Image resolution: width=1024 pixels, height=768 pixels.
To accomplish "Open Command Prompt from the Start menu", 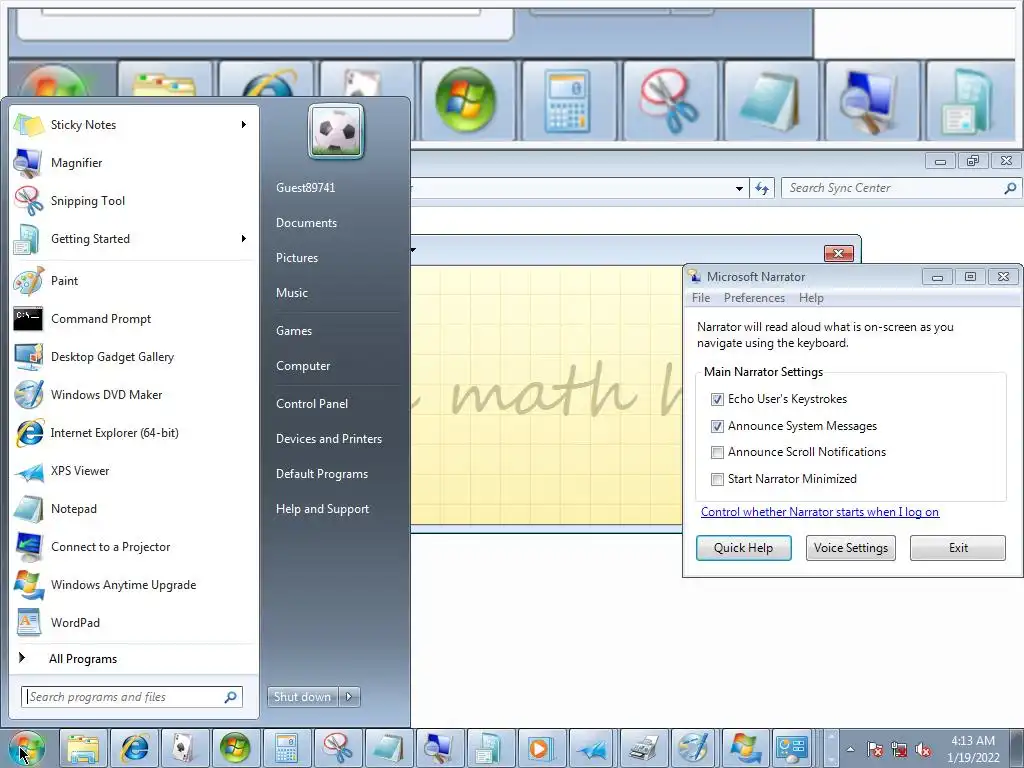I will (133, 319).
